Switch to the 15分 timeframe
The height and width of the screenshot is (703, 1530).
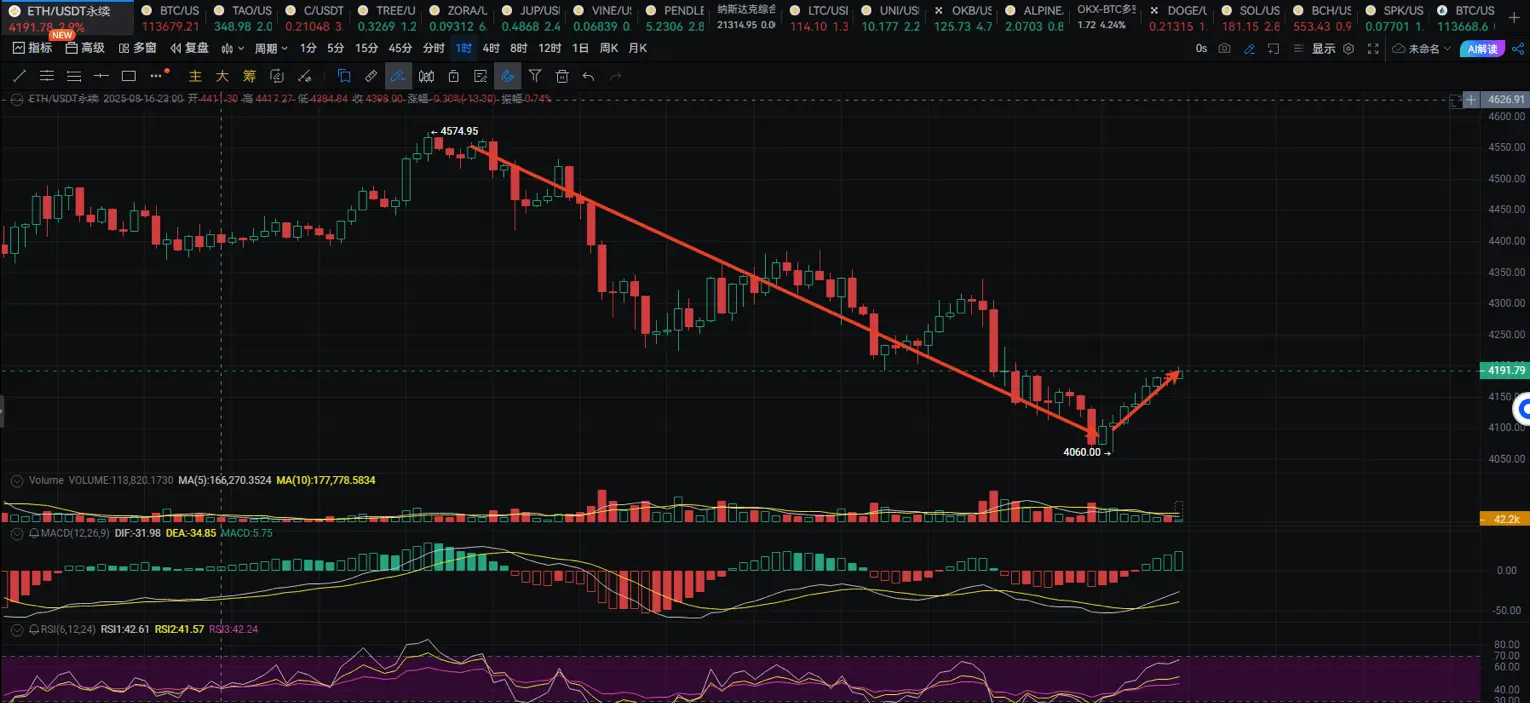tap(367, 48)
